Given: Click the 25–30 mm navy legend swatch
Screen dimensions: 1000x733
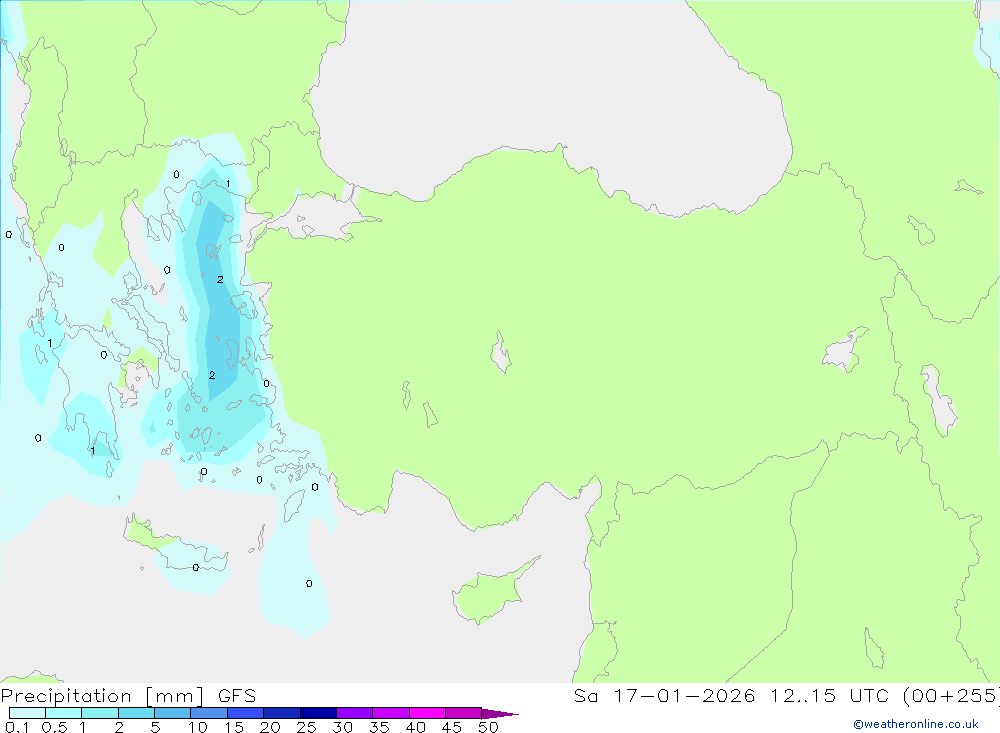Looking at the screenshot, I should pyautogui.click(x=318, y=713).
